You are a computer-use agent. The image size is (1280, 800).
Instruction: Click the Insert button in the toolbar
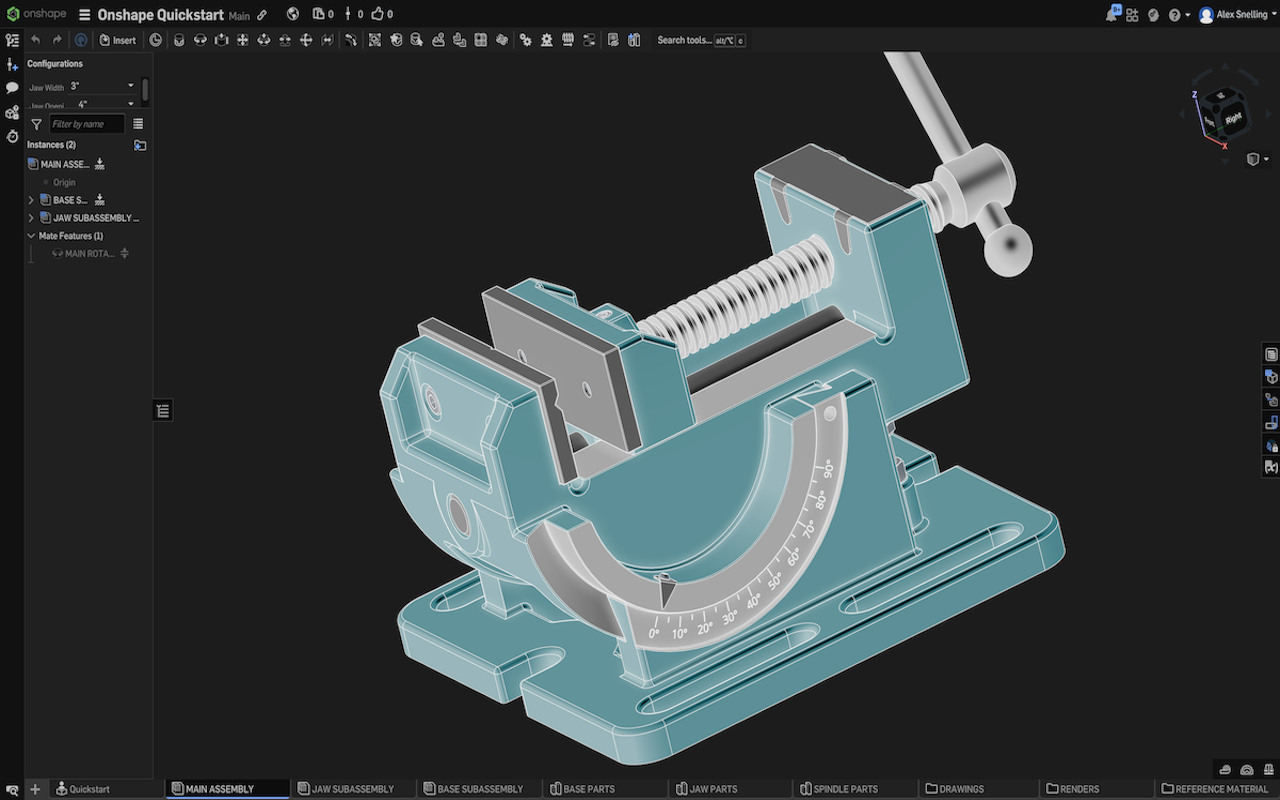(x=118, y=40)
